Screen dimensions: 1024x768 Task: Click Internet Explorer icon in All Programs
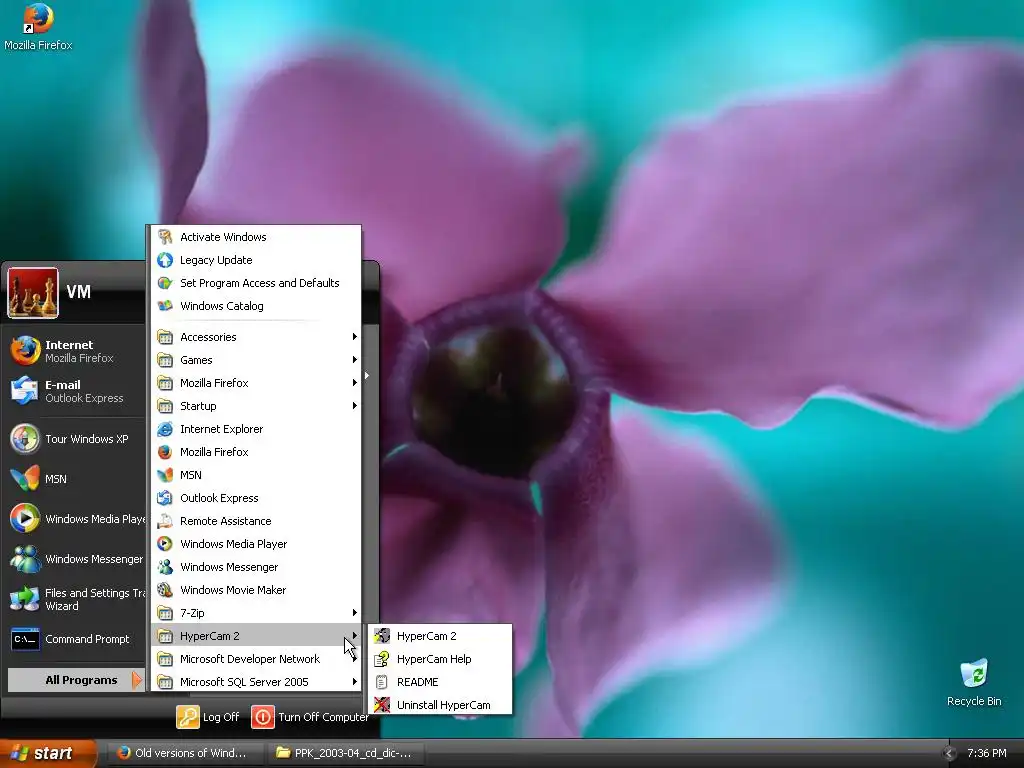165,429
